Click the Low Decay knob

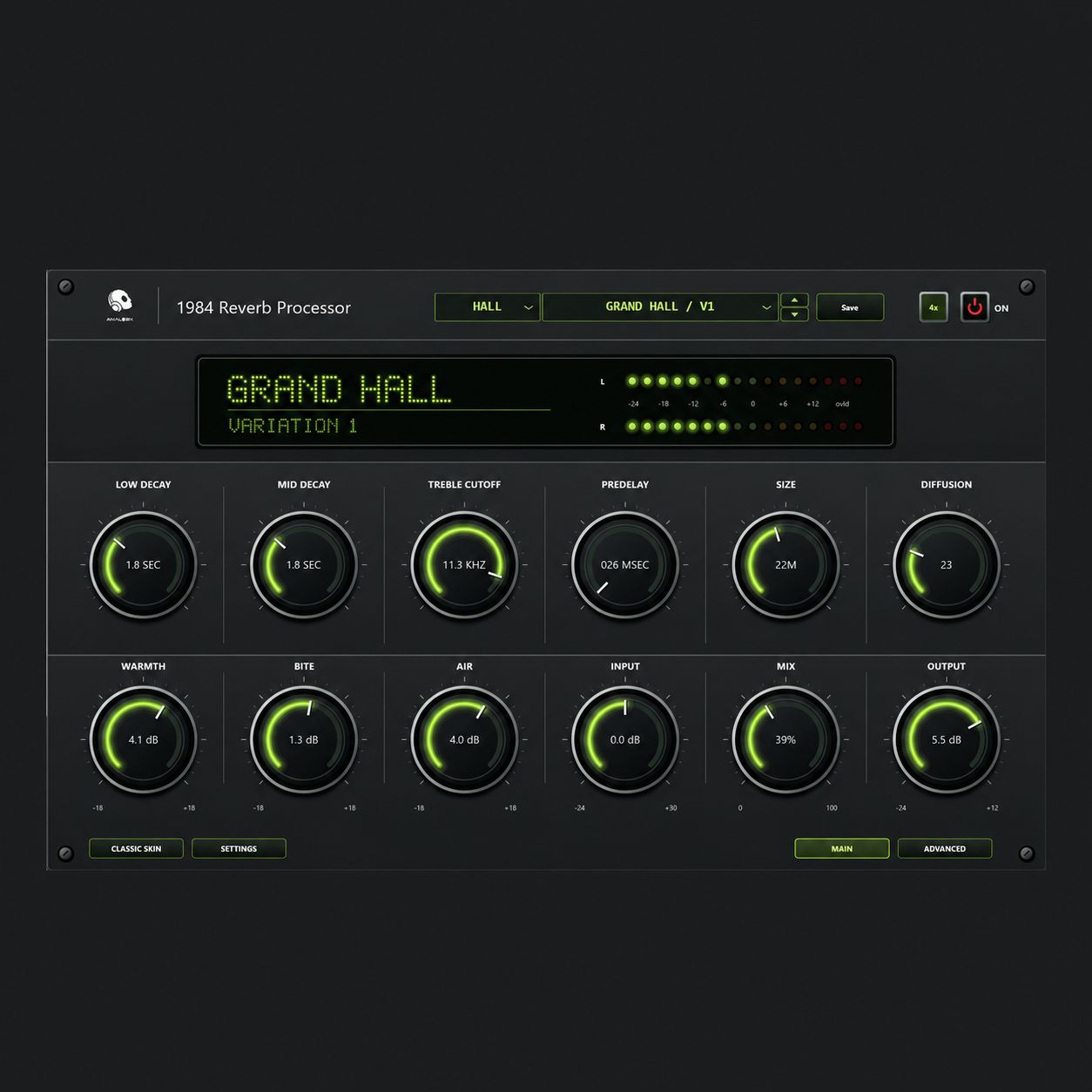click(143, 565)
